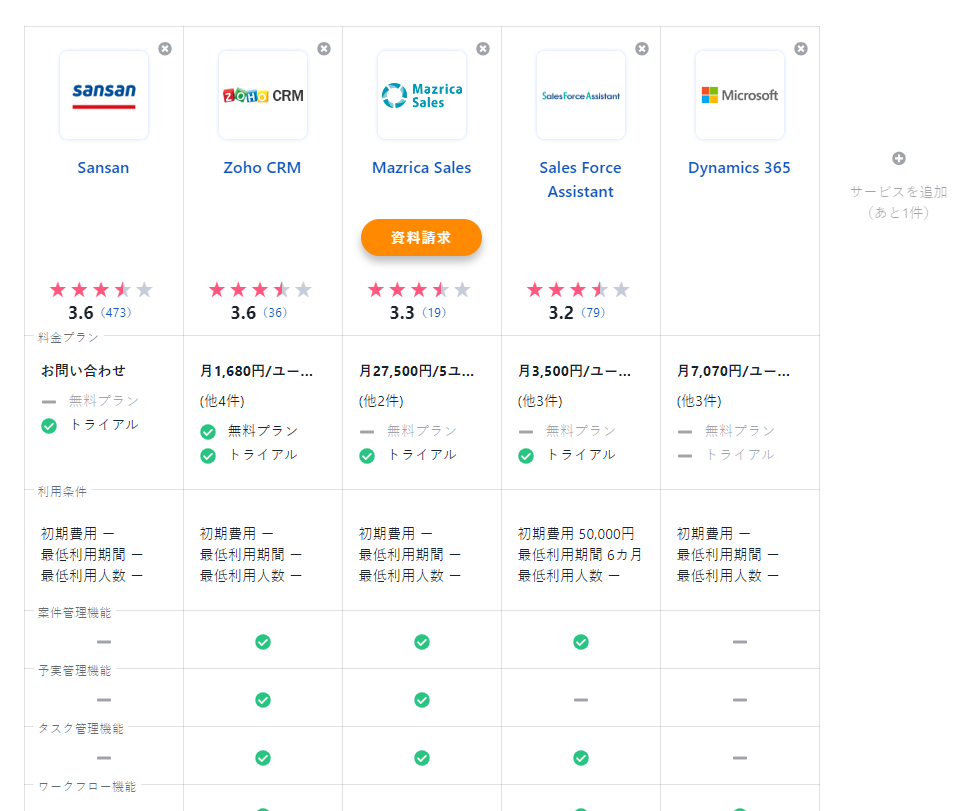Click the (19) review count for Mazrica Sales

pos(435,312)
